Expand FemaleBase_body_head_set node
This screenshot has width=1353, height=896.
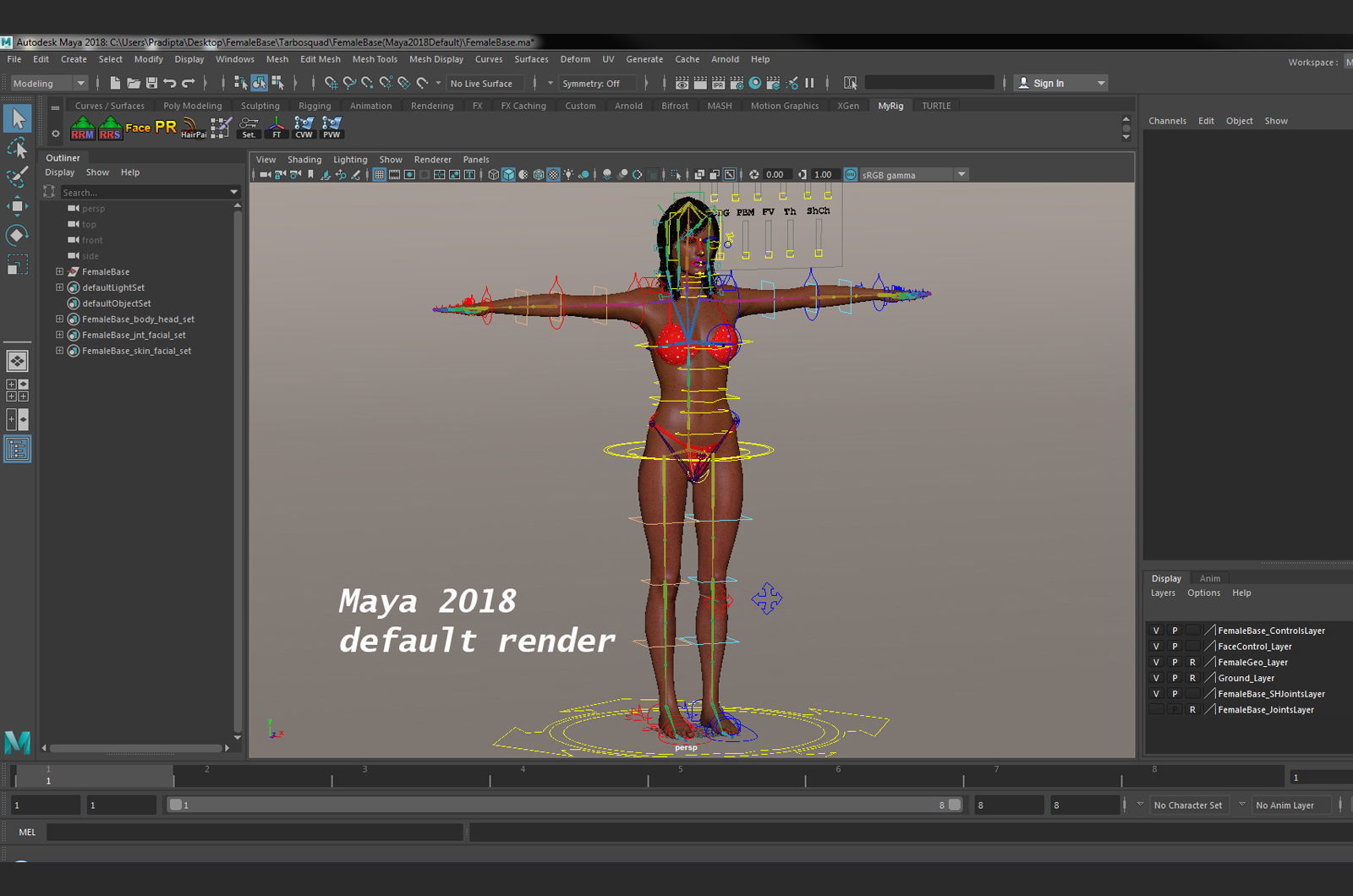pyautogui.click(x=60, y=320)
